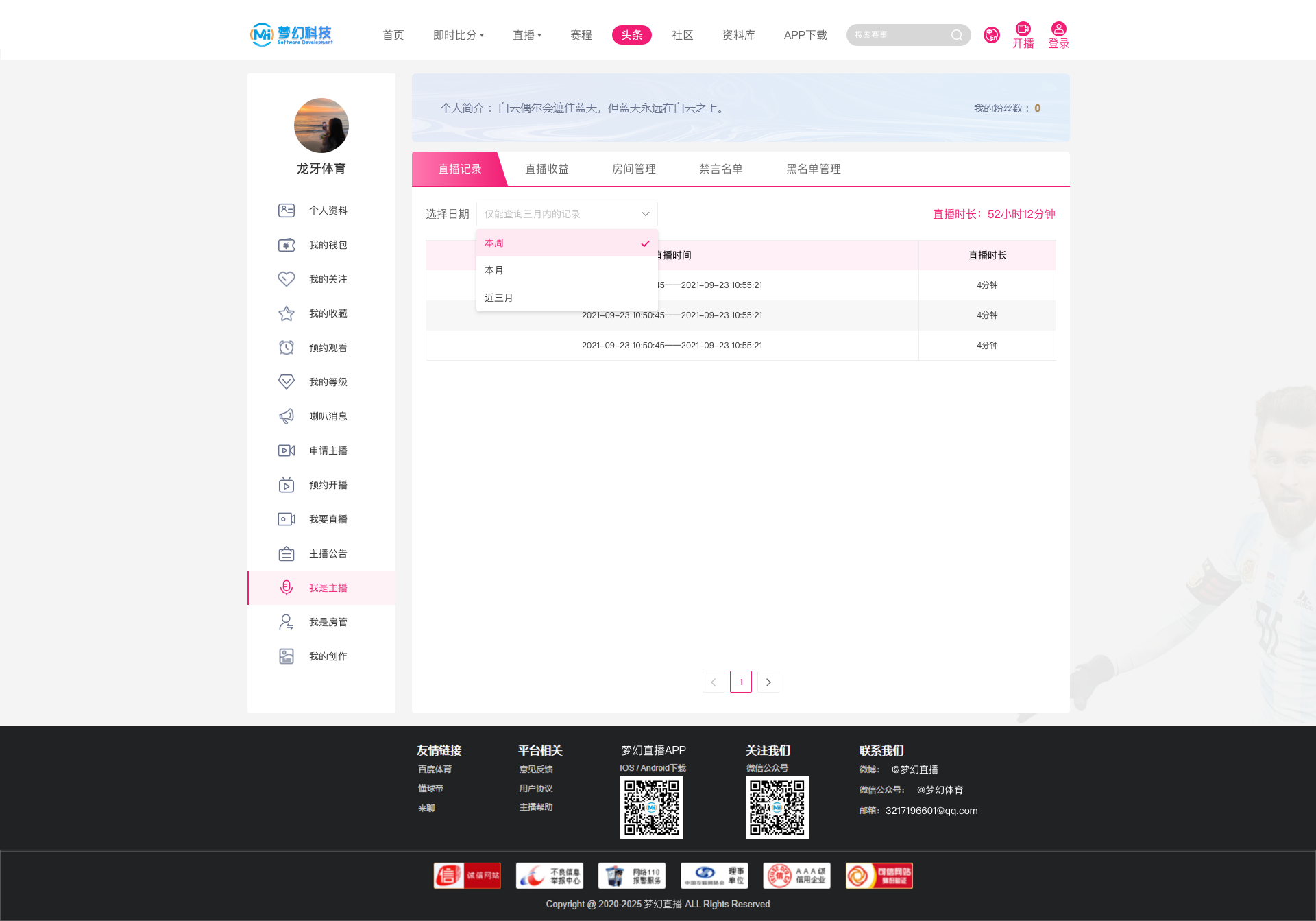Viewport: 1316px width, 921px height.
Task: Switch to the 直播收益 tab
Action: [x=546, y=169]
